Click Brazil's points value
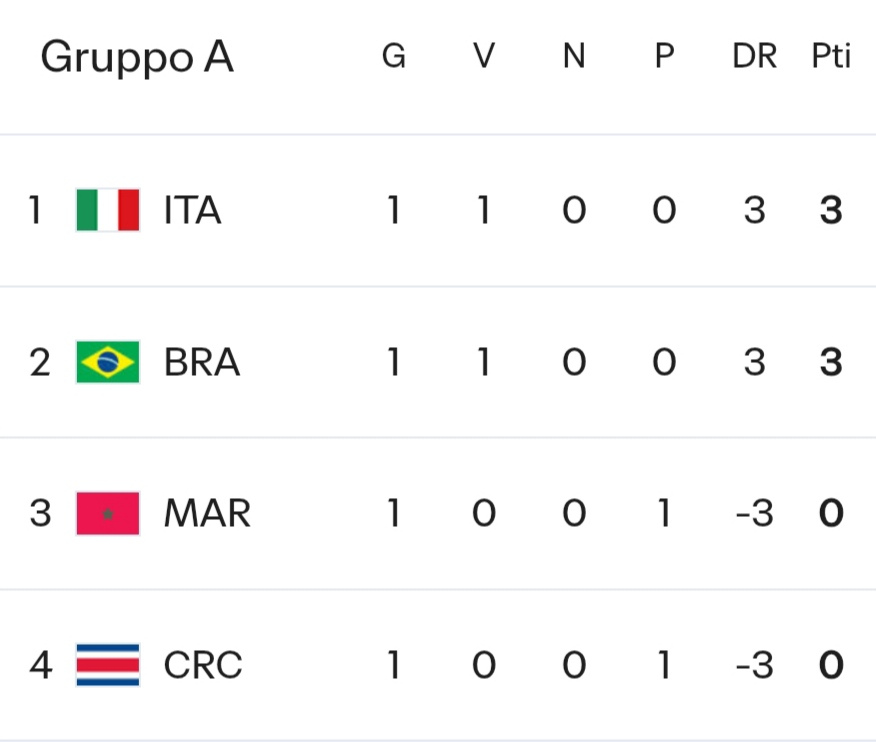Image resolution: width=876 pixels, height=742 pixels. click(x=831, y=362)
